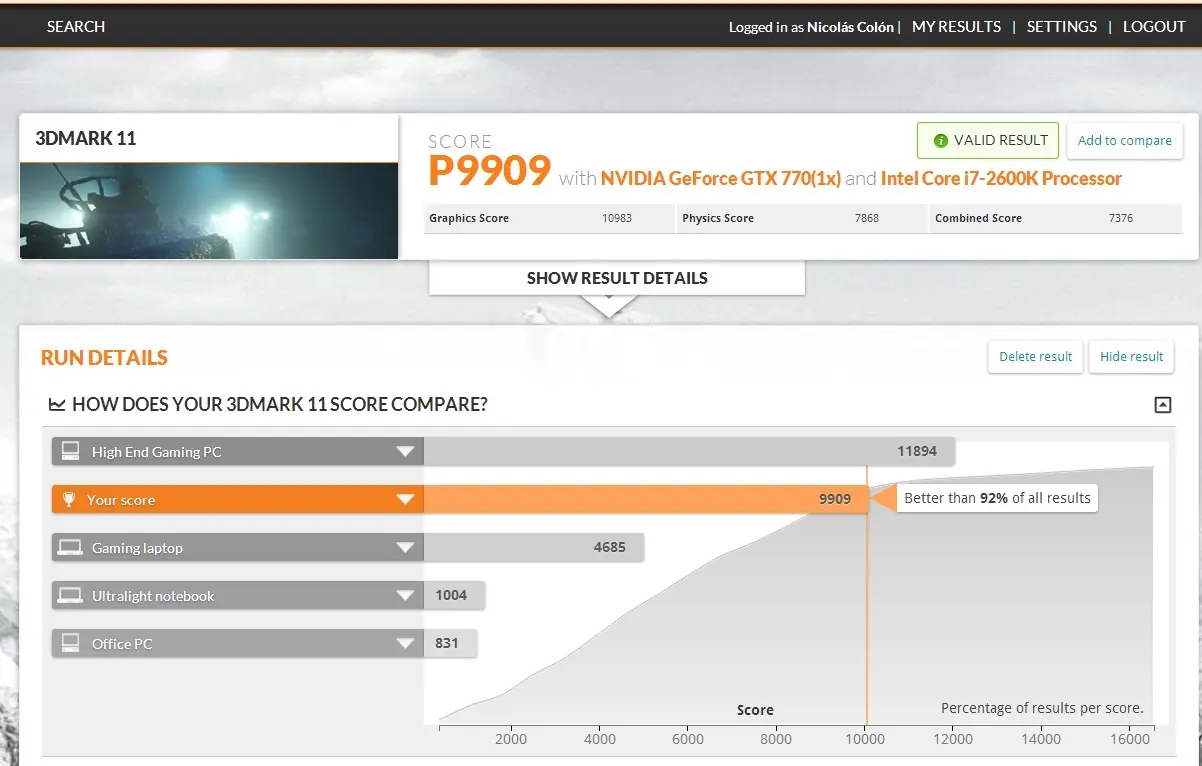Collapse the score comparison section
1202x766 pixels.
[1162, 405]
